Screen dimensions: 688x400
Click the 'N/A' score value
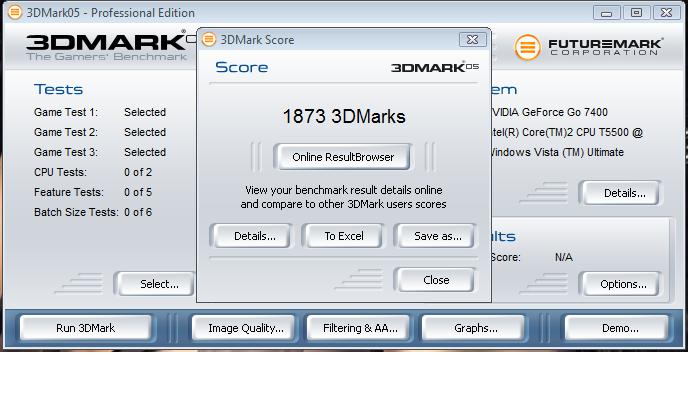pyautogui.click(x=563, y=257)
